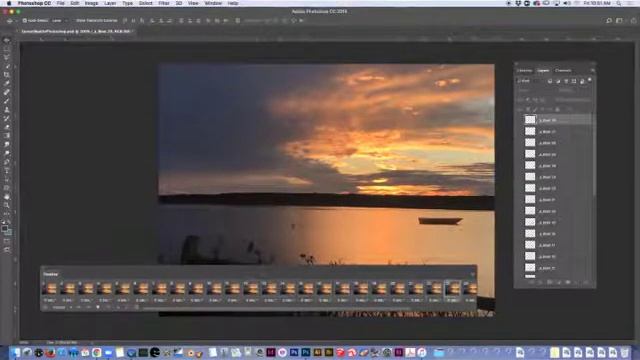This screenshot has height=360, width=640.
Task: Toggle the Auto-Select checkbox
Action: click(24, 20)
